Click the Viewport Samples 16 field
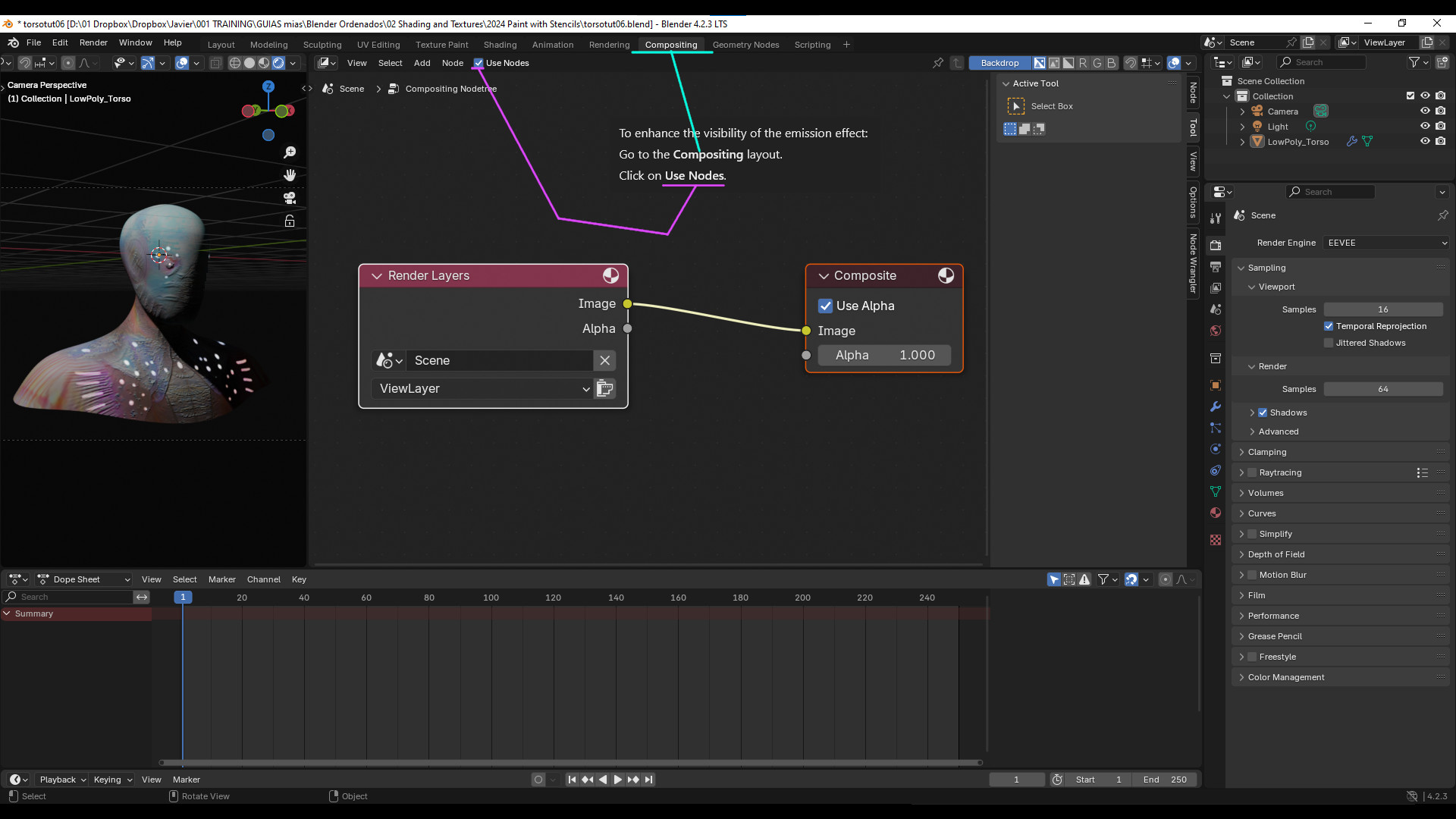Screen dimensions: 1456x819 [x=1383, y=309]
